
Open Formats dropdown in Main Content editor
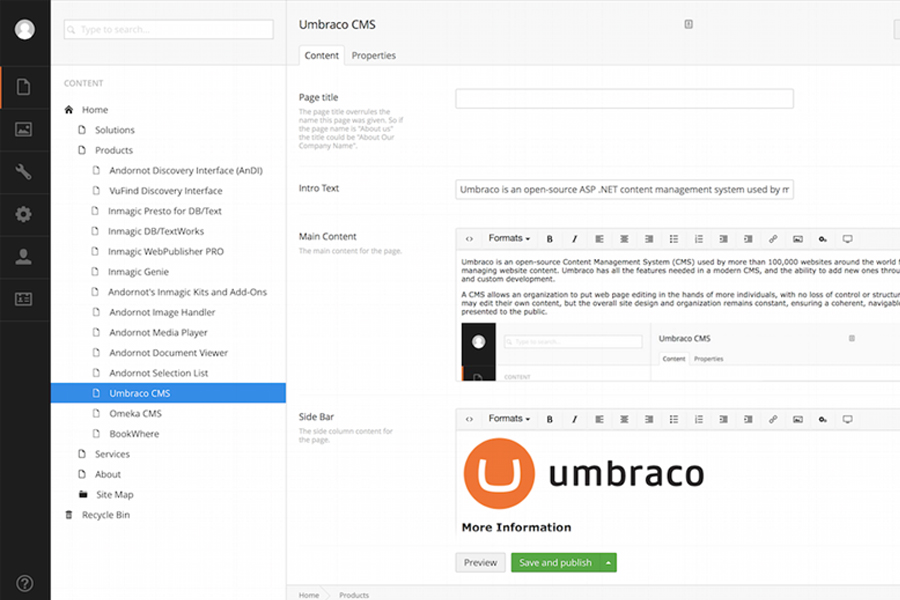509,238
